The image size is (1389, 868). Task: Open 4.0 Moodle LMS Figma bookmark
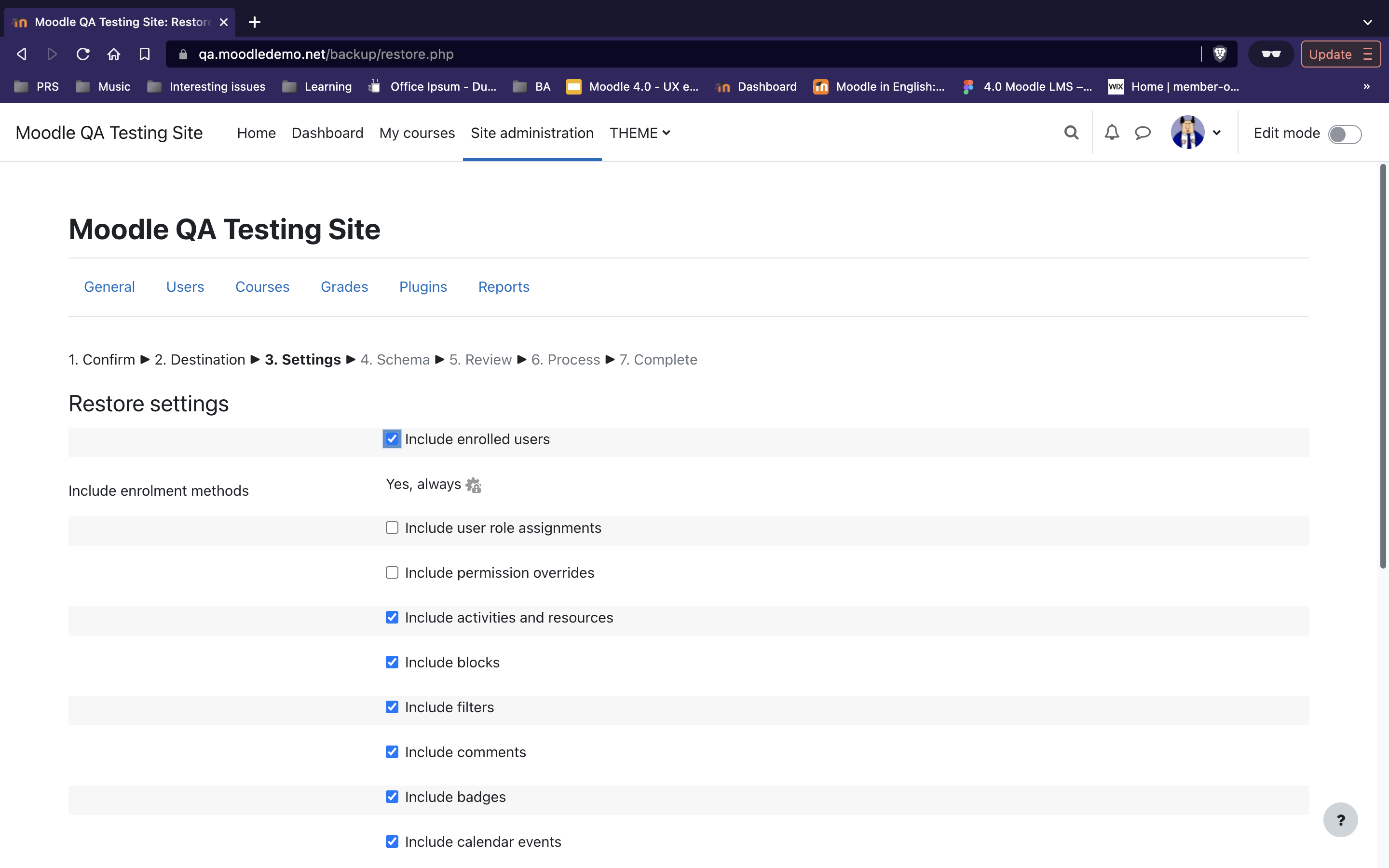click(1027, 87)
